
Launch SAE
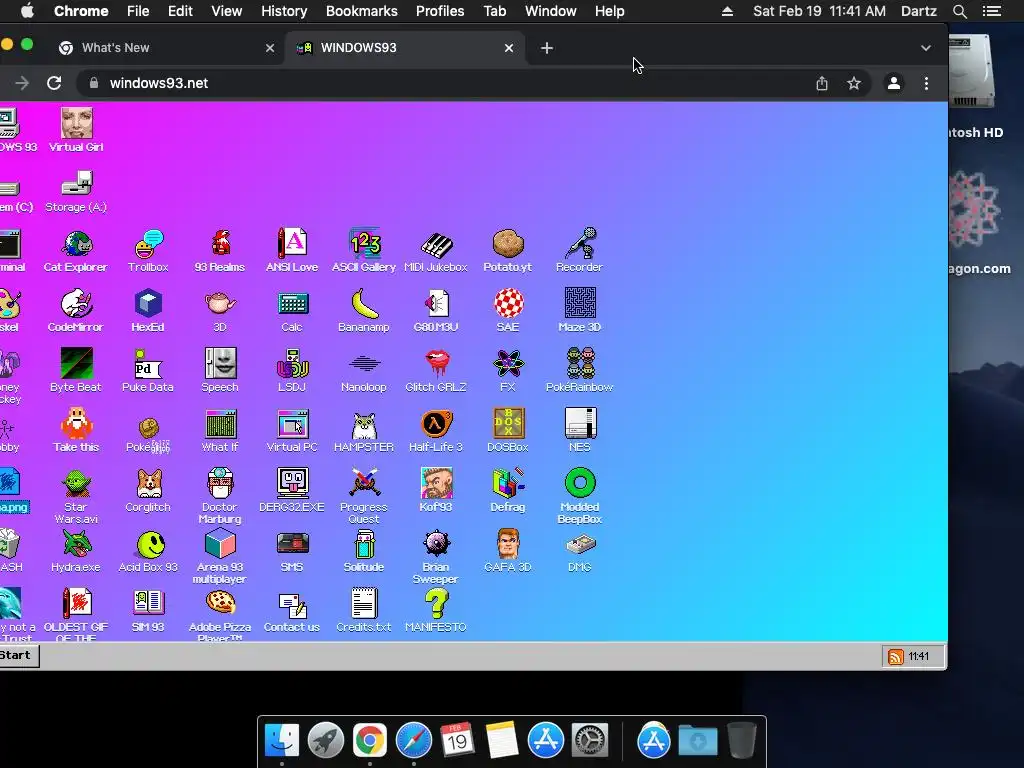click(507, 311)
